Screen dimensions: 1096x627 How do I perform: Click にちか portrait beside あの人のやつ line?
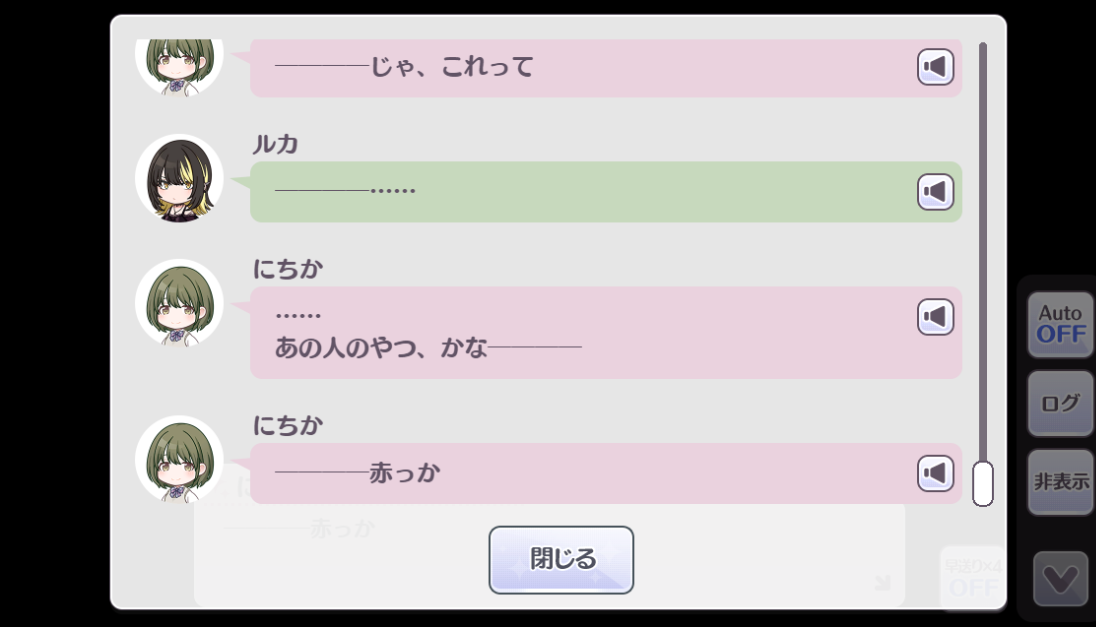[x=179, y=303]
